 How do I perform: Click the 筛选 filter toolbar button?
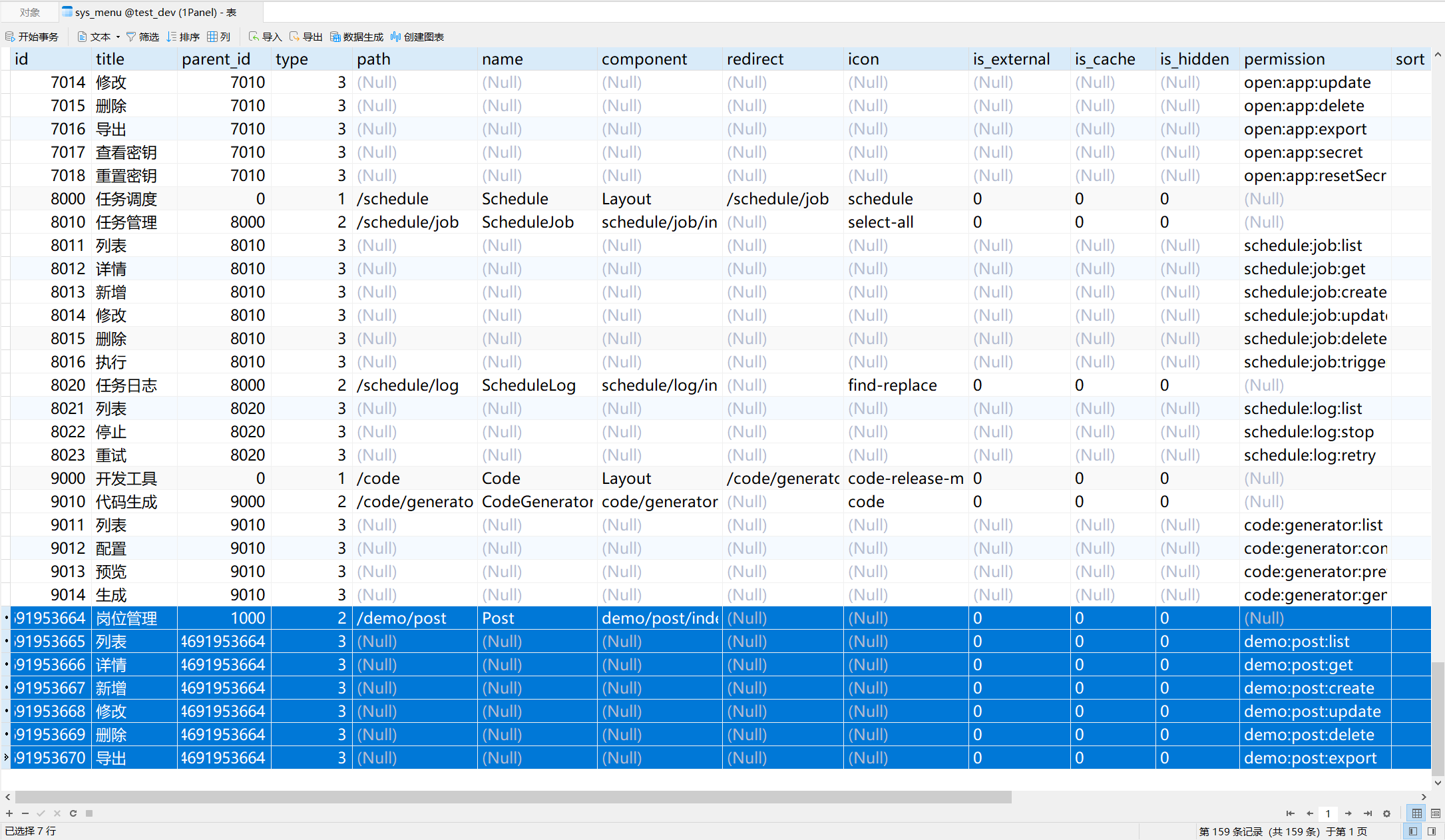click(x=142, y=37)
